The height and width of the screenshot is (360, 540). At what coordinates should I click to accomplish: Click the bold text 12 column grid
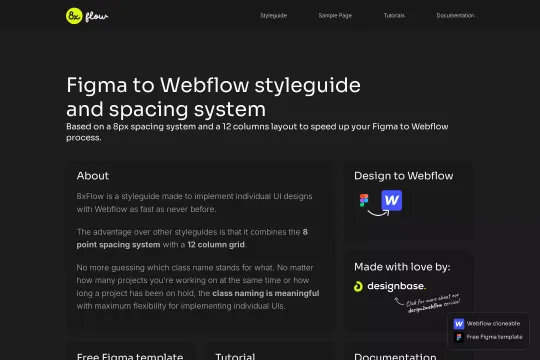[216, 245]
